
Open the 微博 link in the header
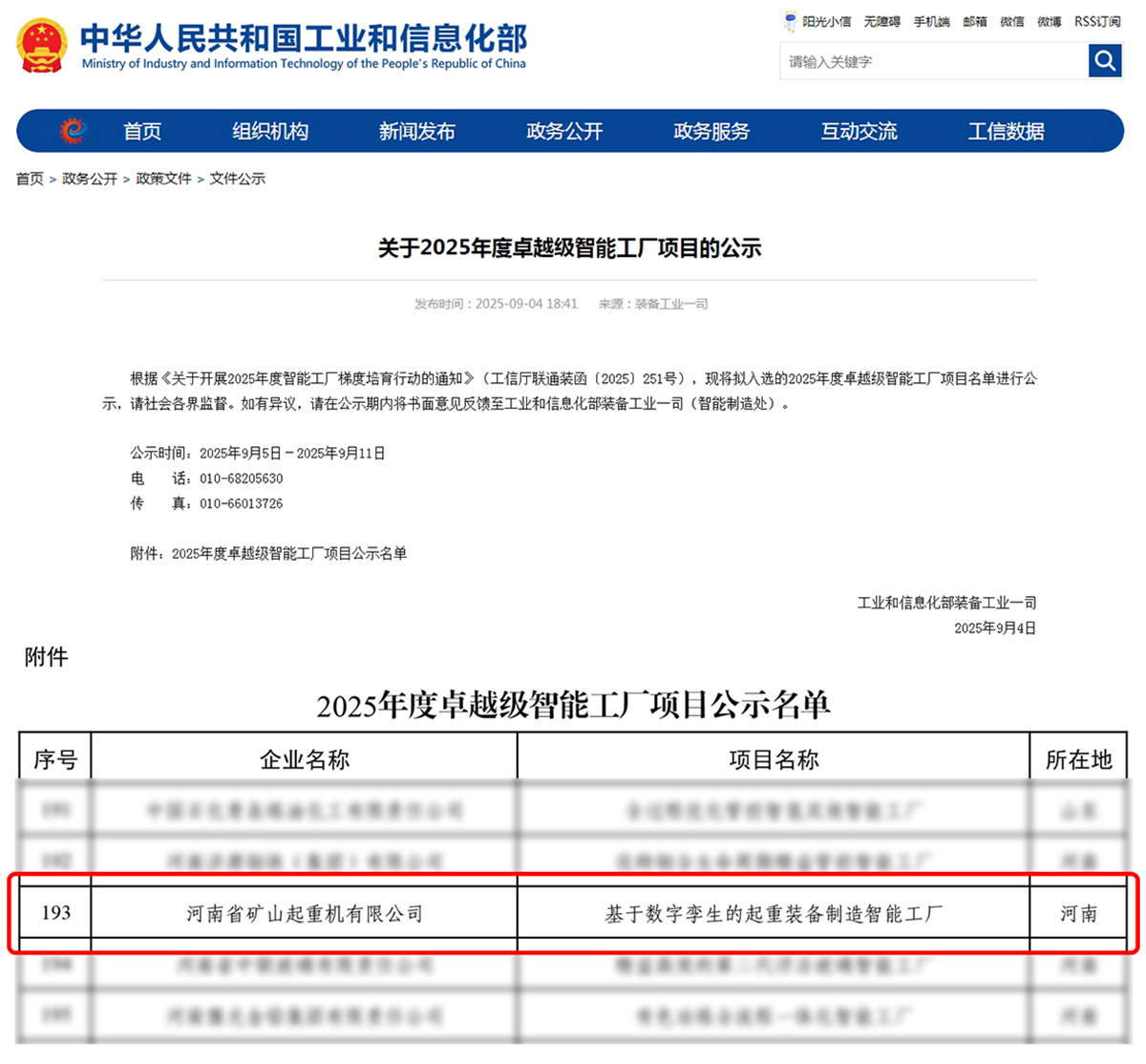click(x=1049, y=22)
